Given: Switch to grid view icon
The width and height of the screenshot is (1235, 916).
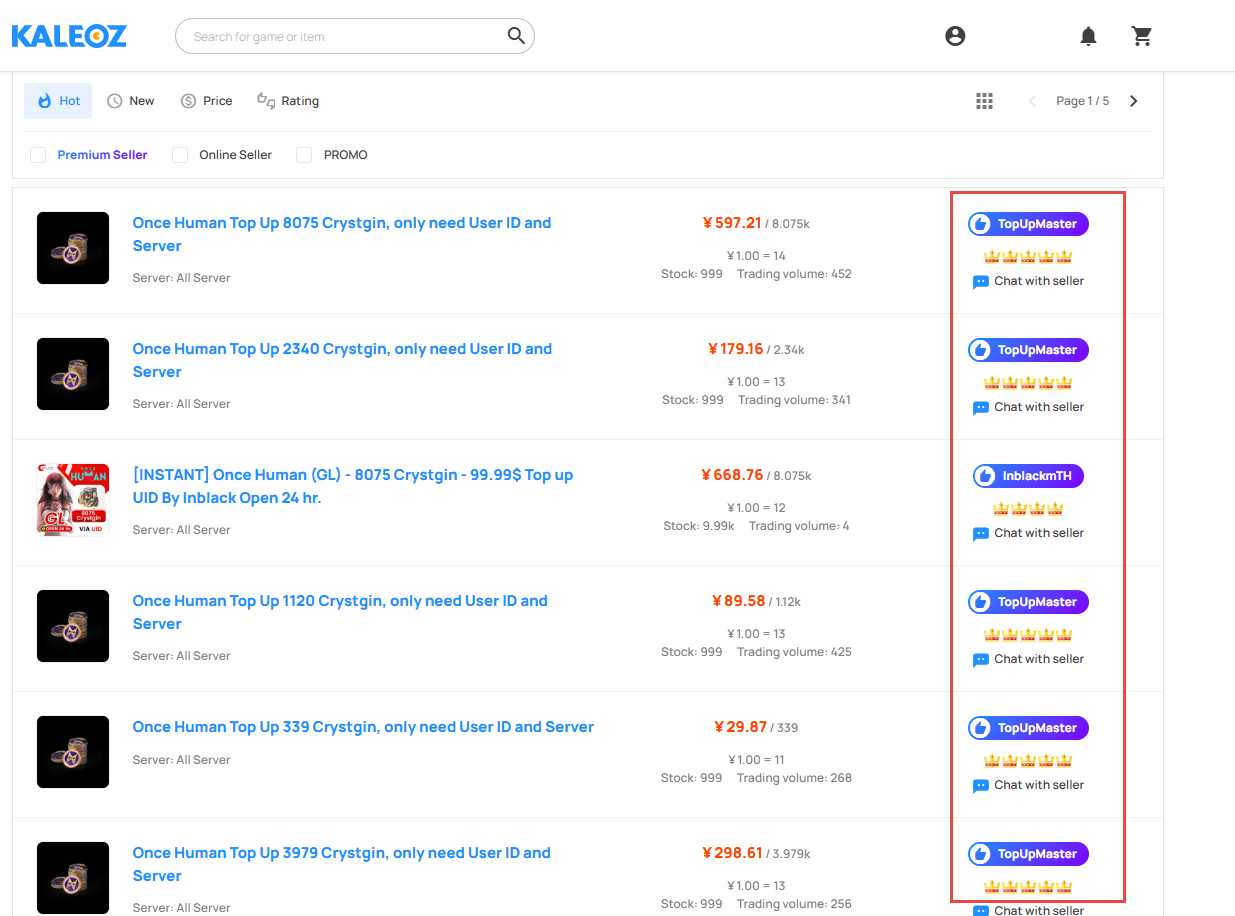Looking at the screenshot, I should (984, 101).
